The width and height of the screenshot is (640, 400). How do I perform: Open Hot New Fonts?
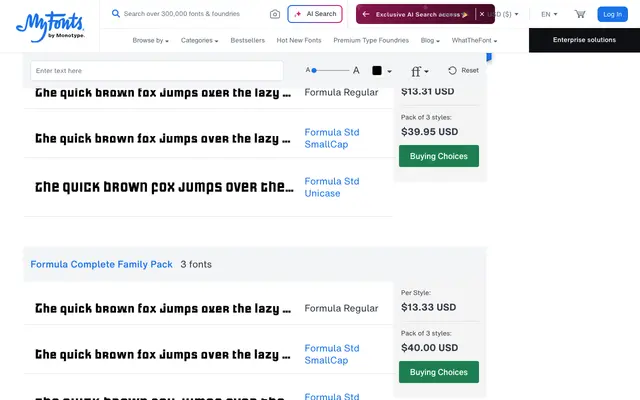[299, 40]
